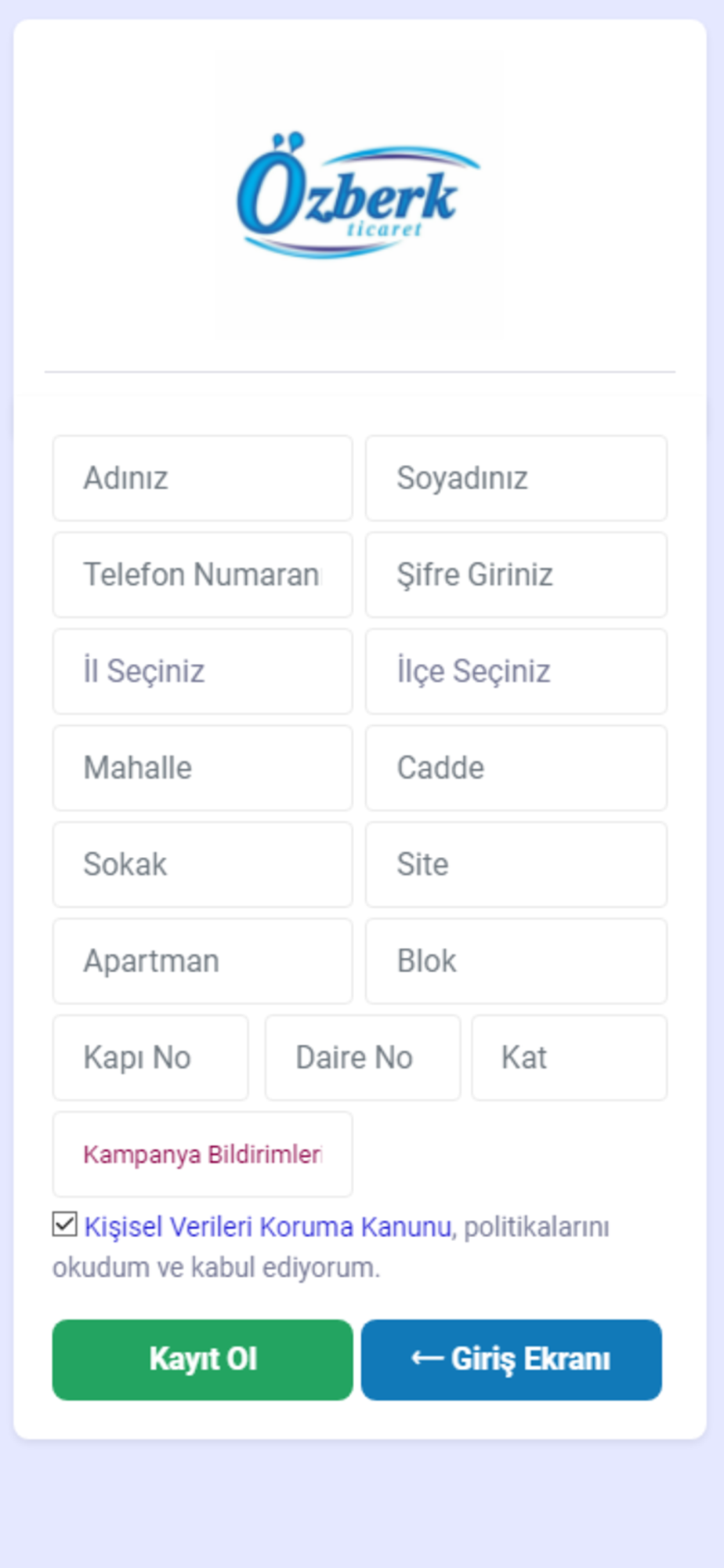Expand the İlçe Seçiniz dropdown
The image size is (724, 1568).
516,671
